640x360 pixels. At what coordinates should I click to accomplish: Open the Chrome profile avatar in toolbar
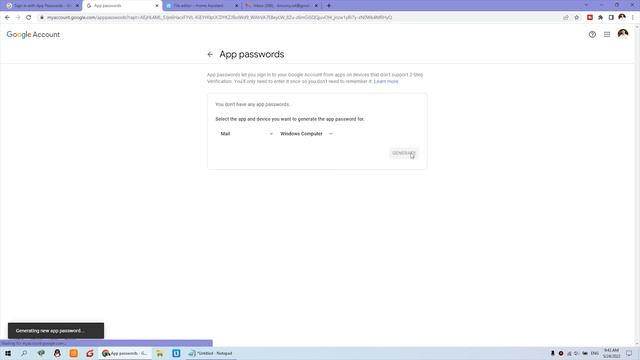tap(622, 17)
